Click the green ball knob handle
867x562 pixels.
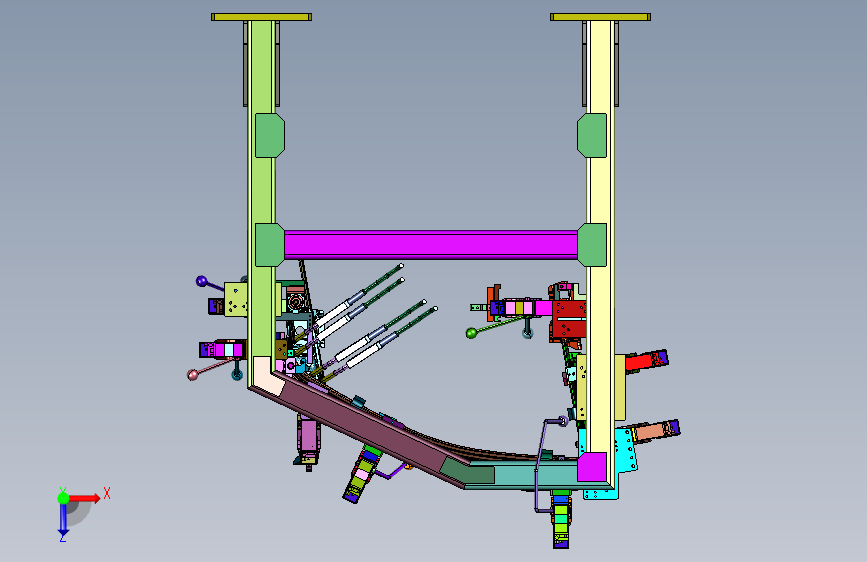point(472,333)
